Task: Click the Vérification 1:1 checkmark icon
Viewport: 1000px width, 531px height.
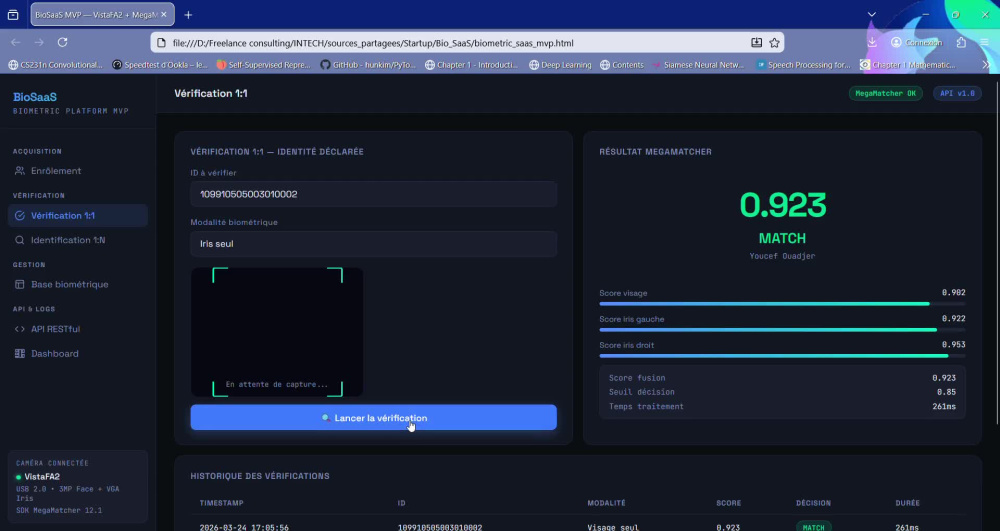Action: point(20,215)
